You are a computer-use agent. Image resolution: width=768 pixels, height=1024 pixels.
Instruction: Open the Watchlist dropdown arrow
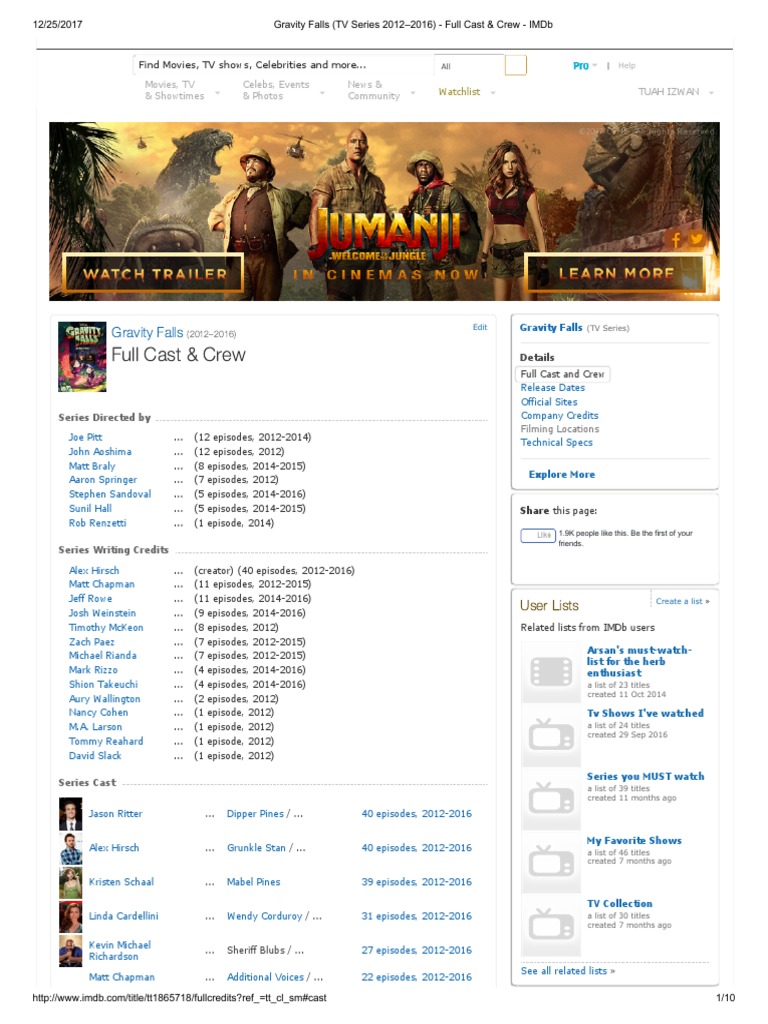click(493, 93)
